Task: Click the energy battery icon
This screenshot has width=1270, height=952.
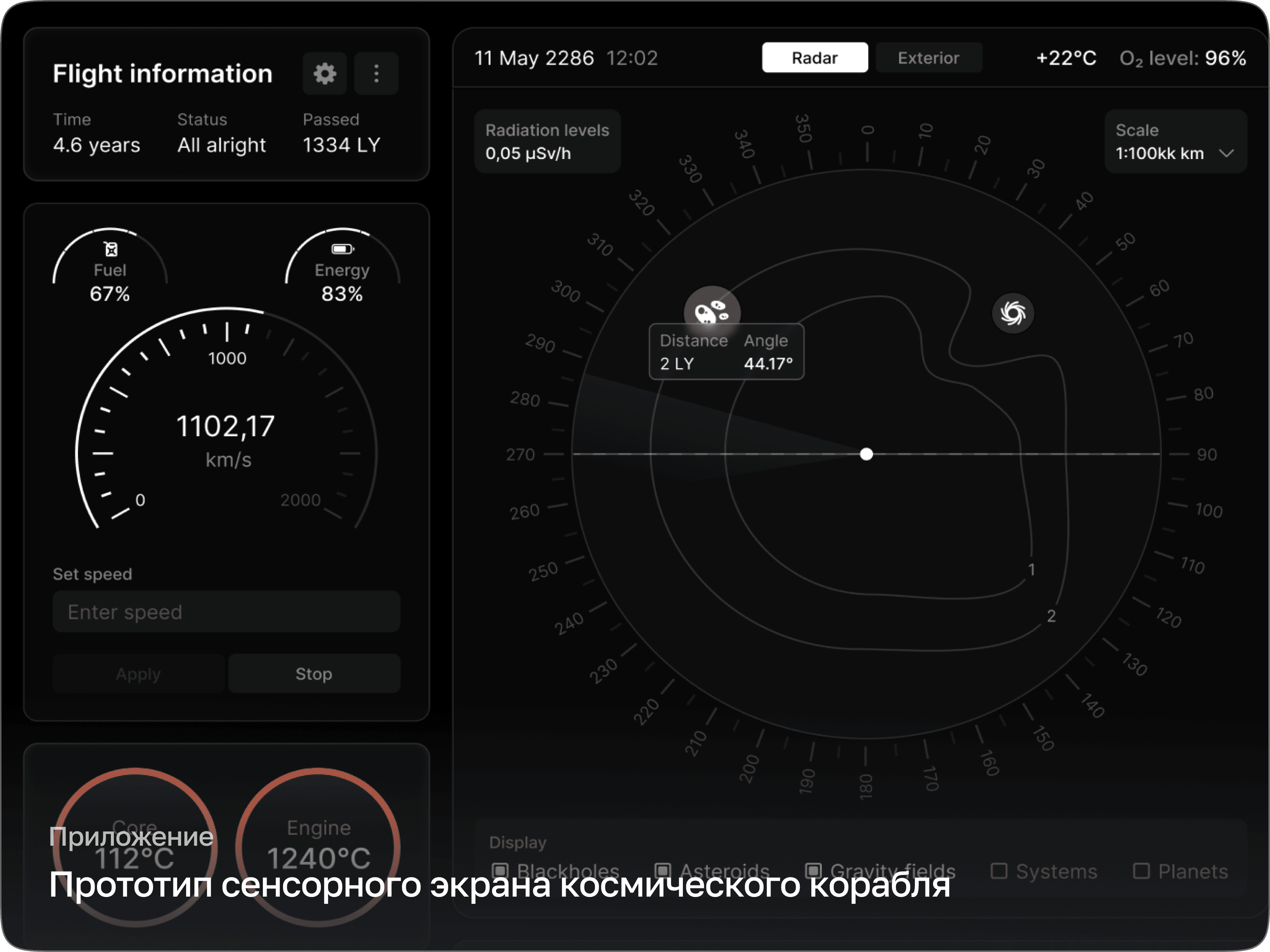Action: tap(342, 249)
